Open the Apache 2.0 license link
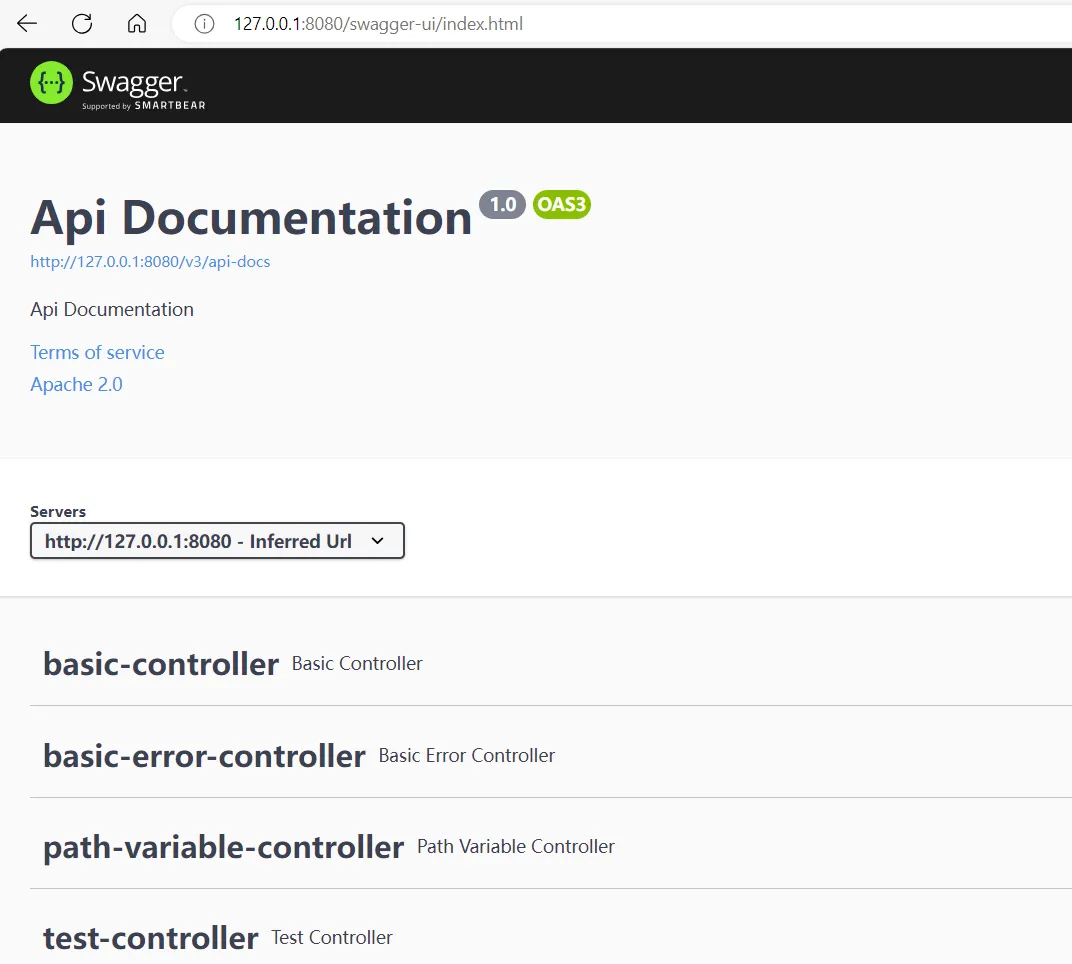Viewport: 1072px width, 964px height. coord(76,384)
